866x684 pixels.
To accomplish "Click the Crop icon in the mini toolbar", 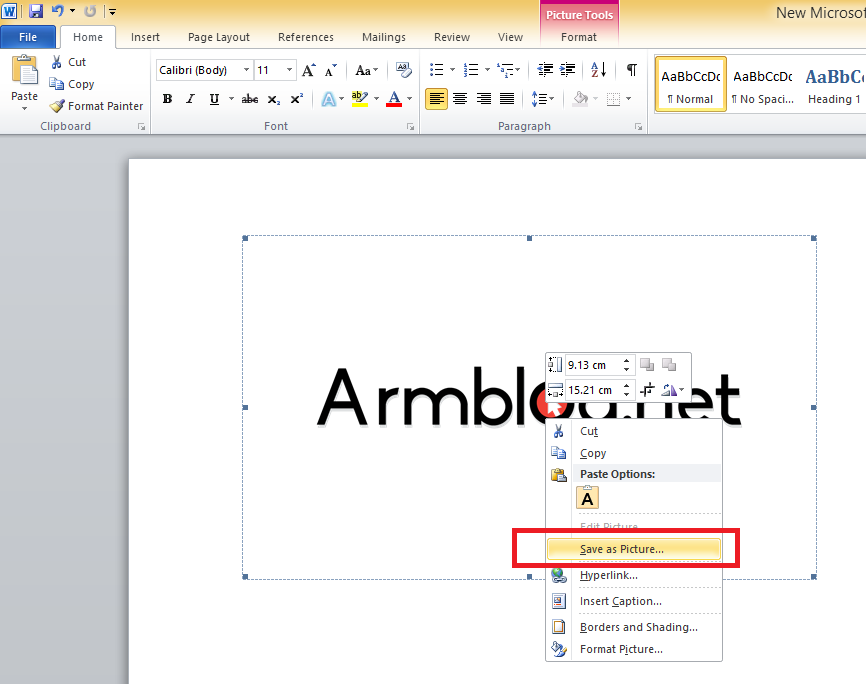I will pos(647,390).
